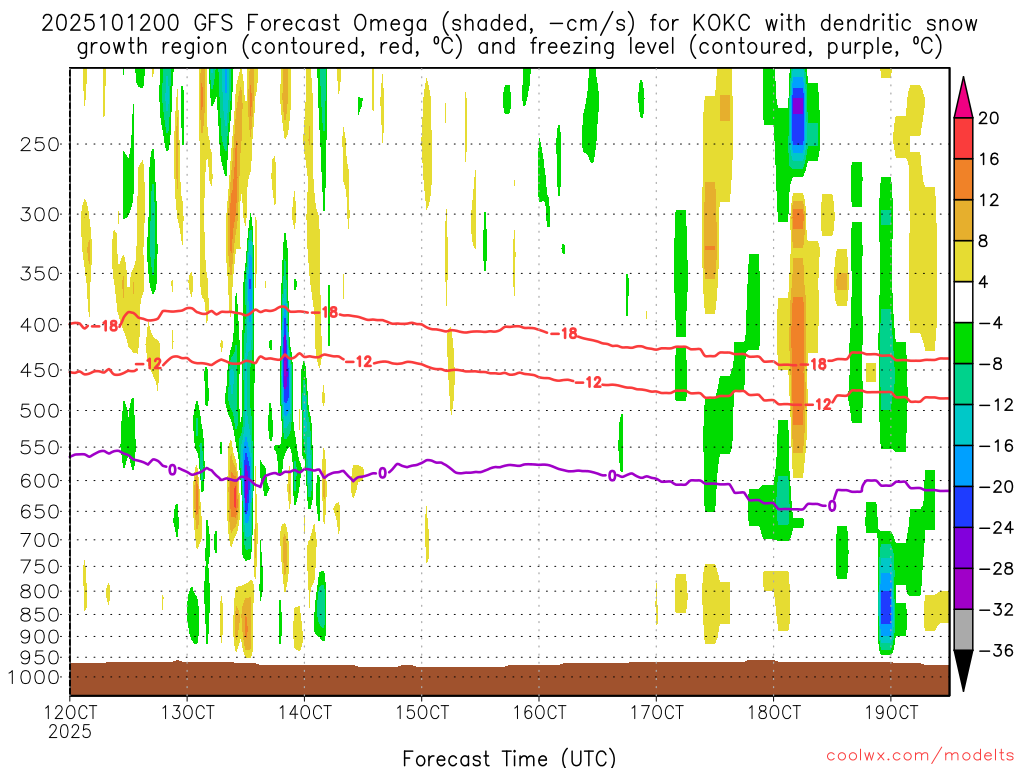Select the 18OCT tick label
Viewport: 1024px width, 768px height.
(x=773, y=713)
